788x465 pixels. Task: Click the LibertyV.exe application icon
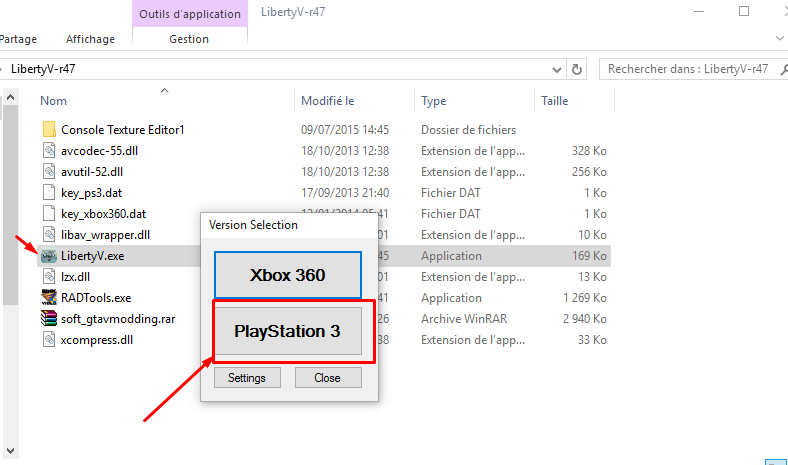click(49, 256)
